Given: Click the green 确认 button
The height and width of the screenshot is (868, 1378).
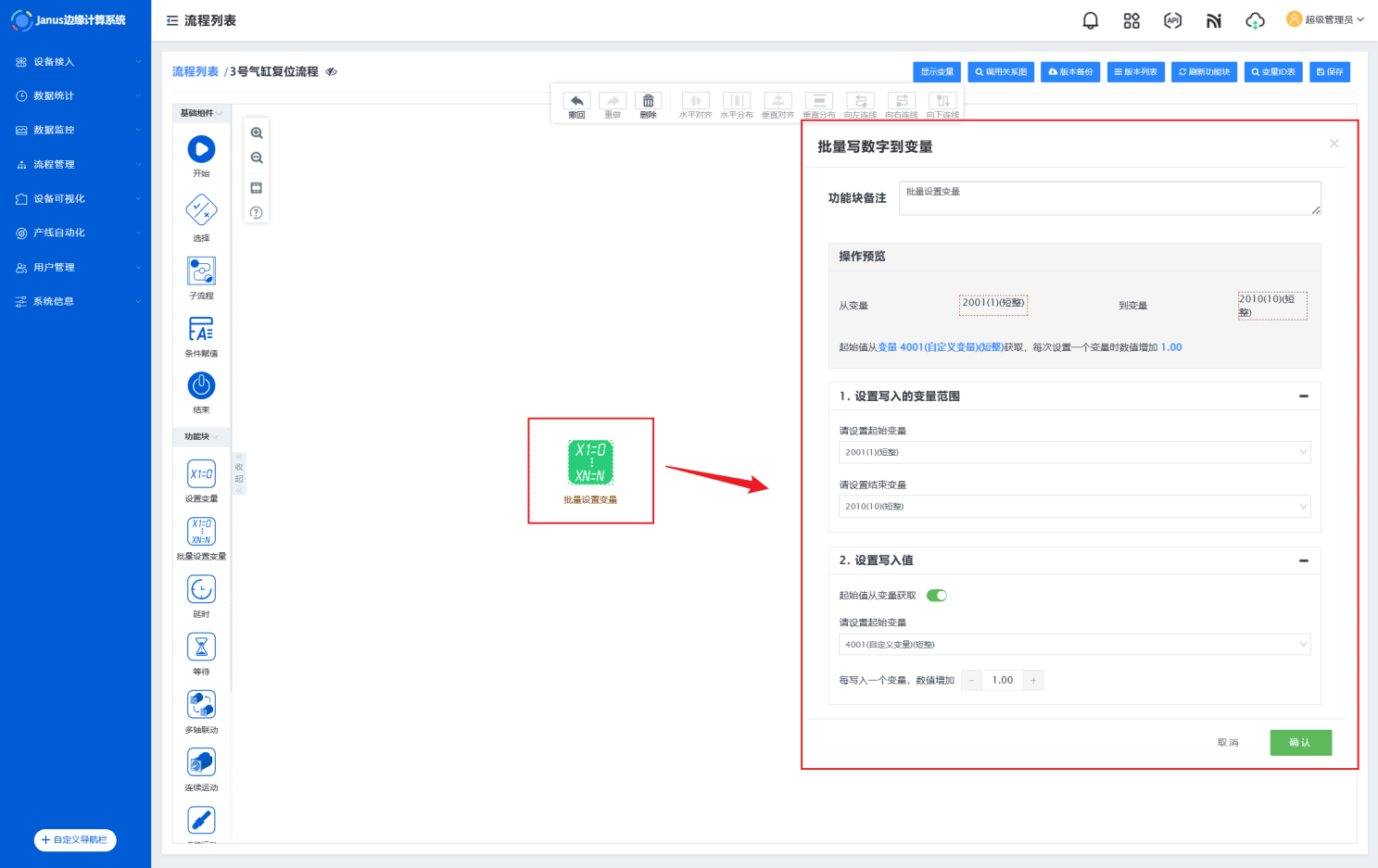Looking at the screenshot, I should 1300,743.
